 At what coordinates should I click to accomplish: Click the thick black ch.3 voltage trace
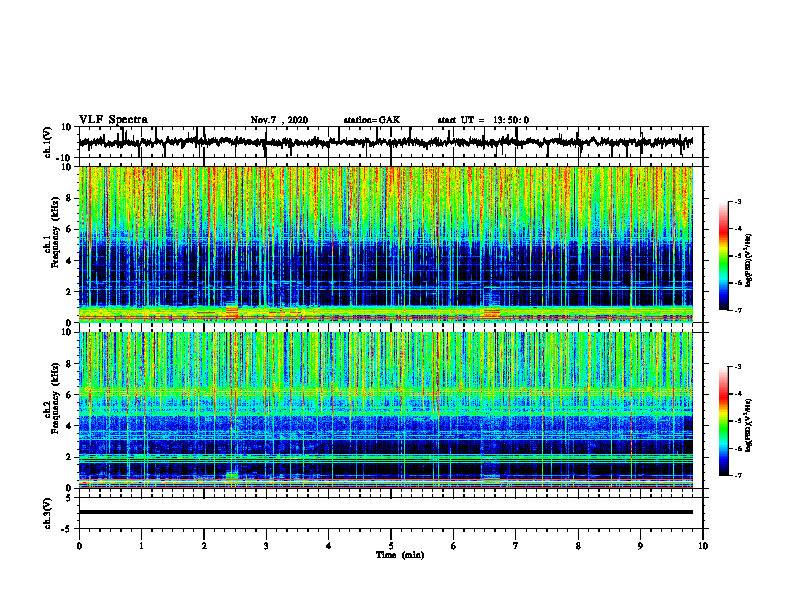(x=386, y=512)
